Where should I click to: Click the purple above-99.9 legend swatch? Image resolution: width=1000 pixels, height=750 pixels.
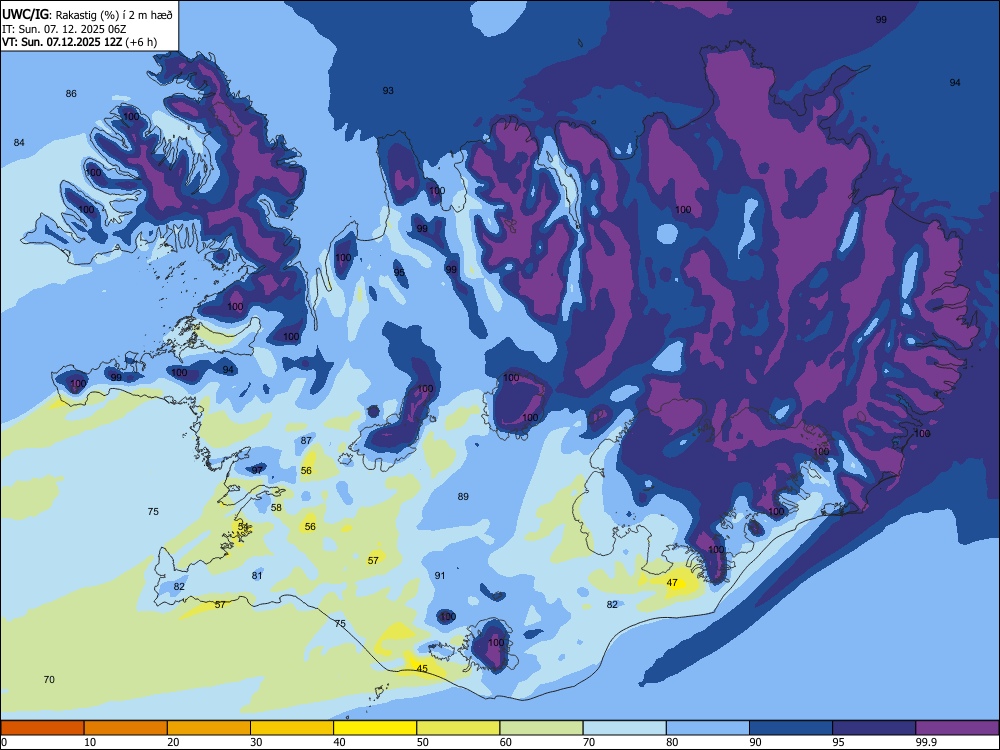tap(957, 728)
